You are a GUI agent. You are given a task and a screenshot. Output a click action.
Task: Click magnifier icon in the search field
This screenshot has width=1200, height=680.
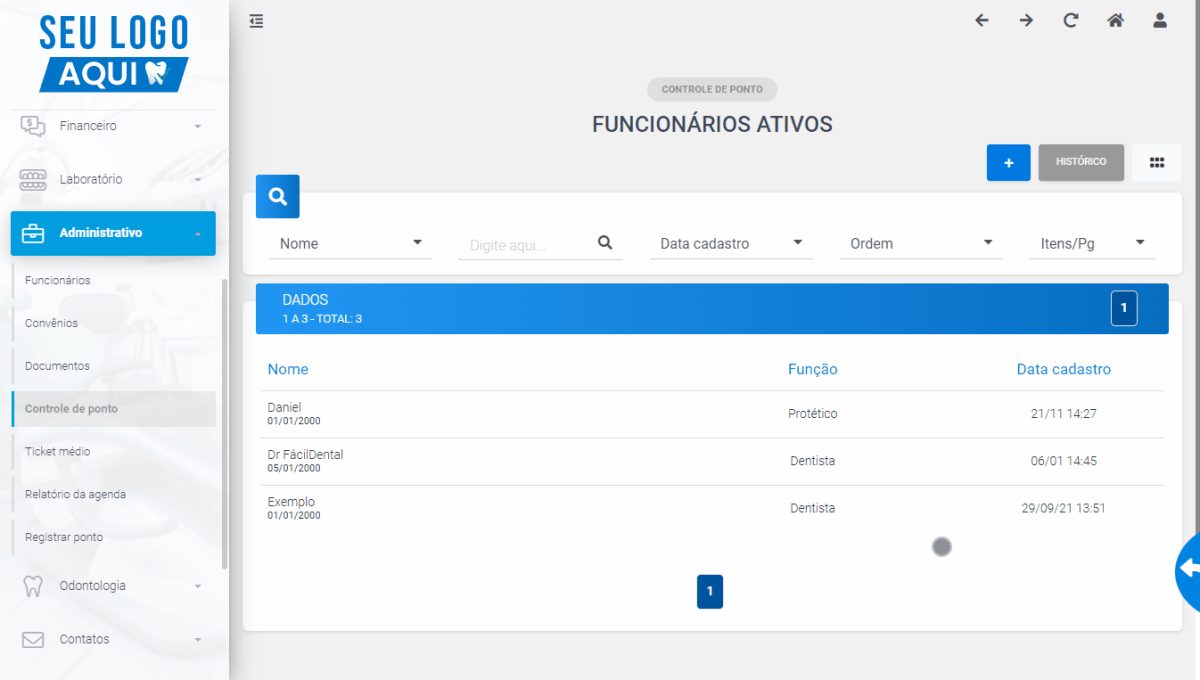pos(605,242)
